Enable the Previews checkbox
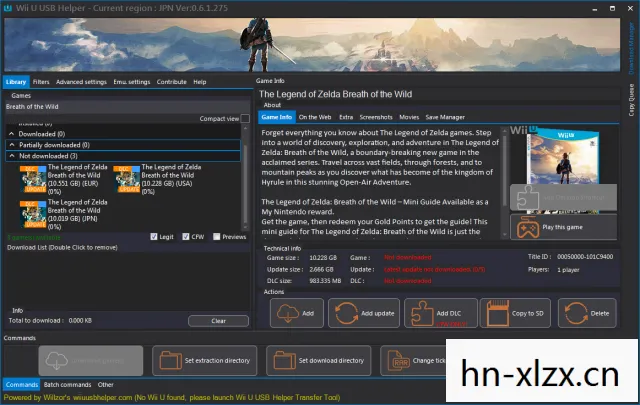Viewport: 640px width, 405px height. pyautogui.click(x=217, y=237)
